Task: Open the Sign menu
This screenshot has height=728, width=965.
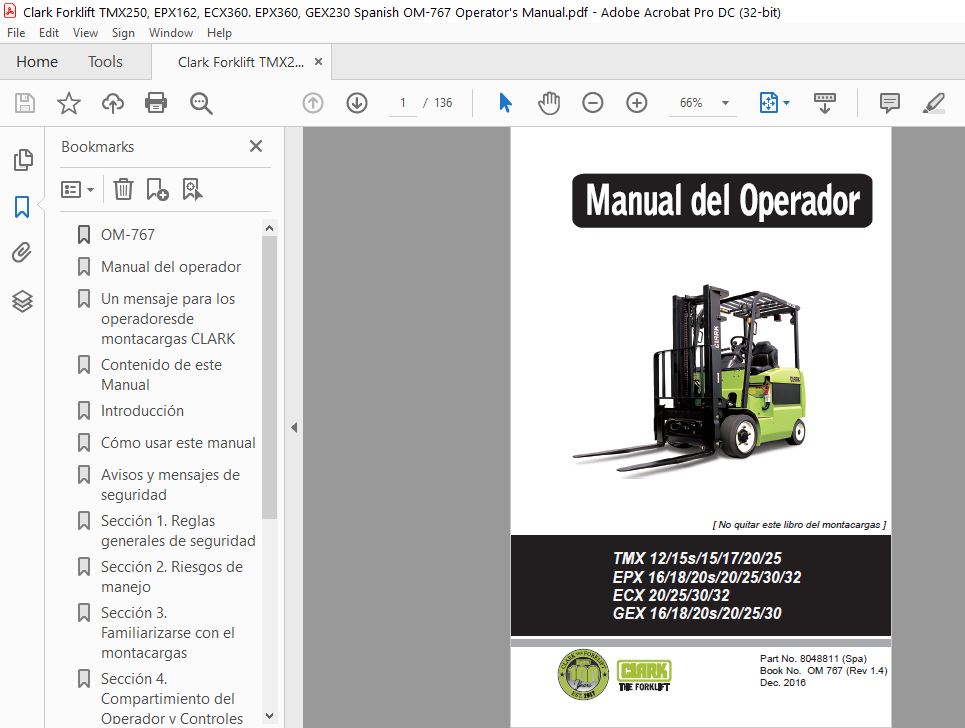Action: coord(123,33)
